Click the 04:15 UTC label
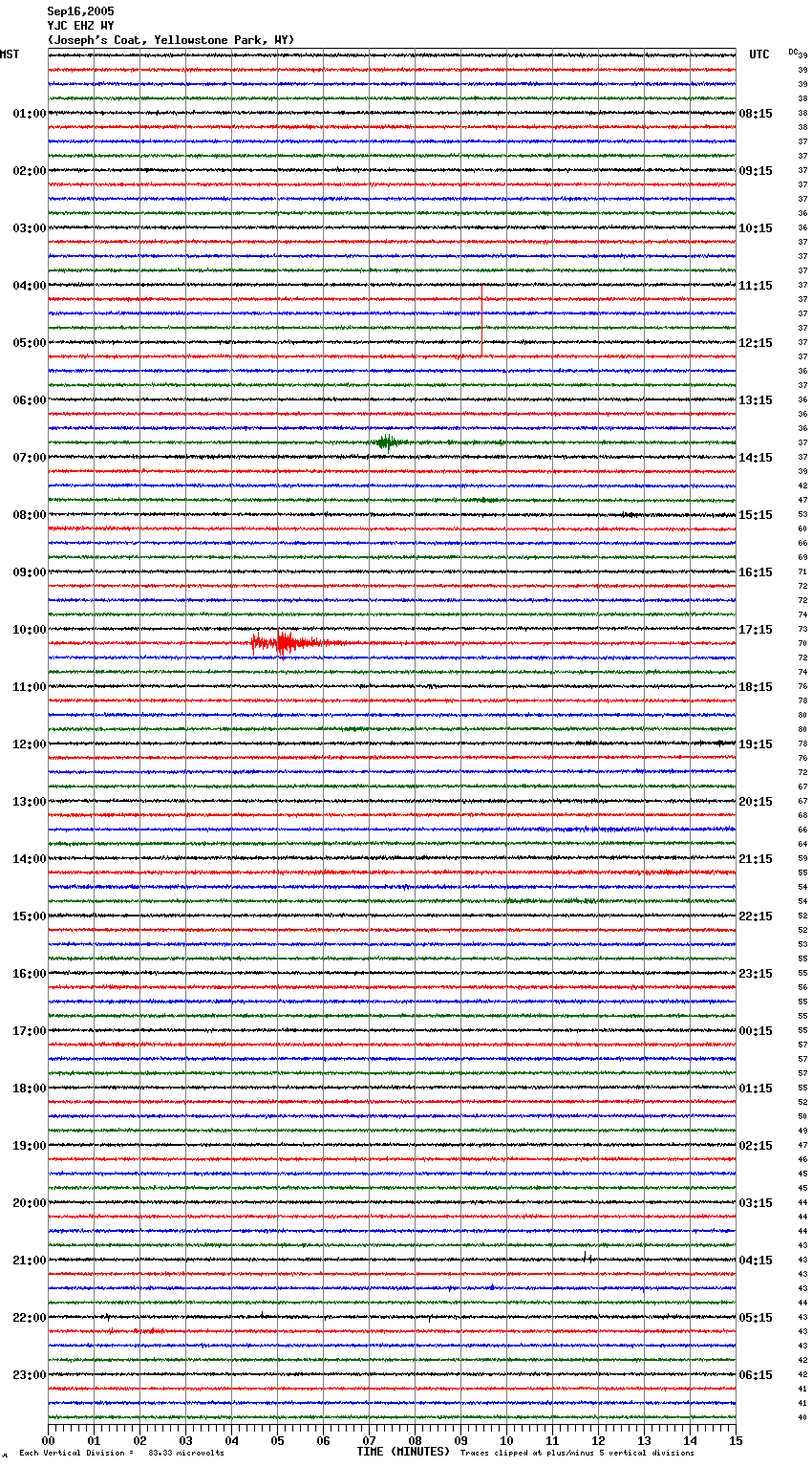812x1466 pixels. coord(756,1261)
